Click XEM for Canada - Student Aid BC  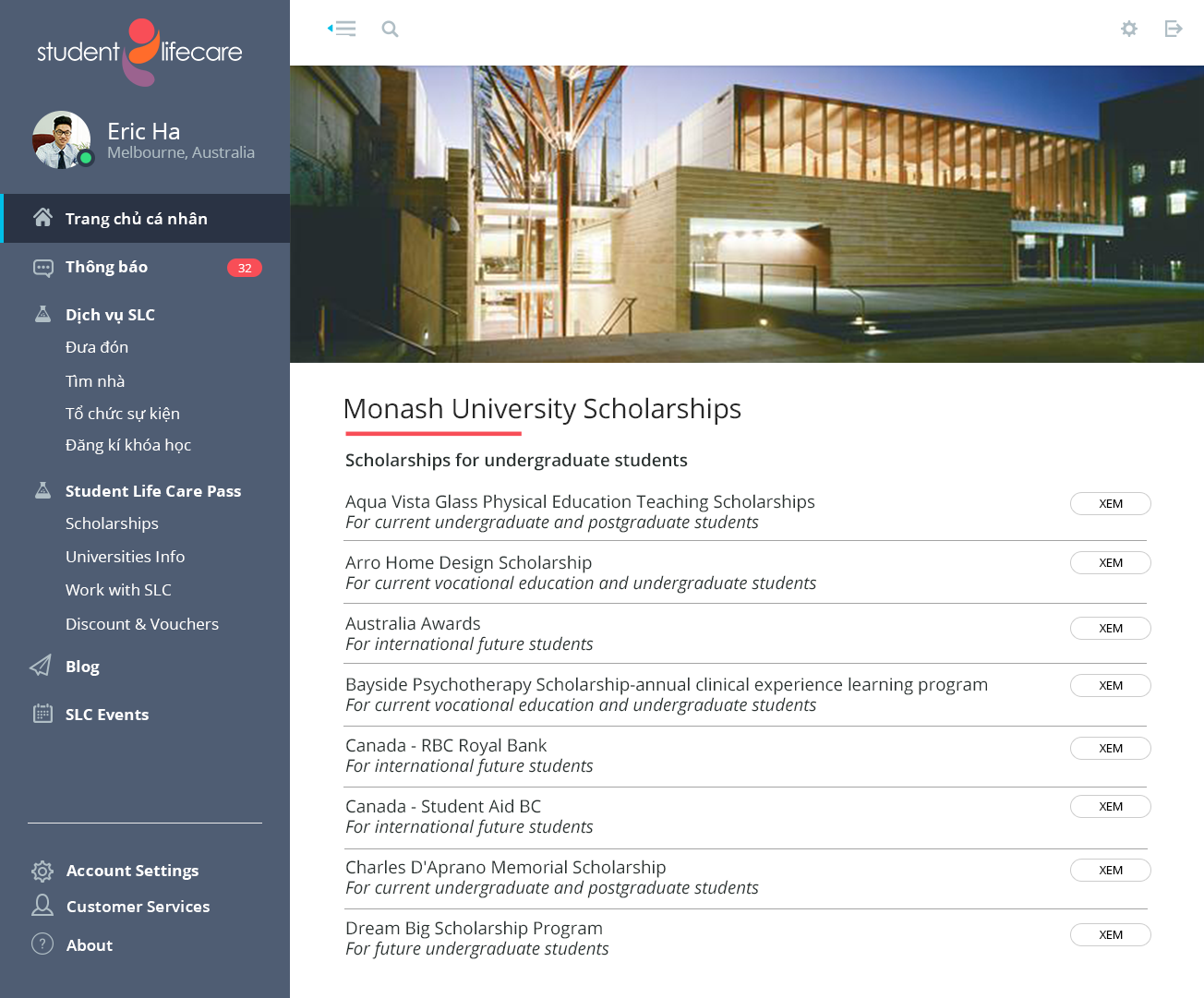point(1111,807)
